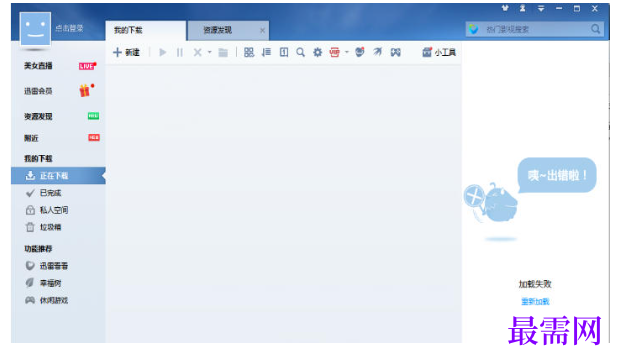The height and width of the screenshot is (362, 620).
Task: Click the 重新加载 reload link
Action: (x=535, y=302)
